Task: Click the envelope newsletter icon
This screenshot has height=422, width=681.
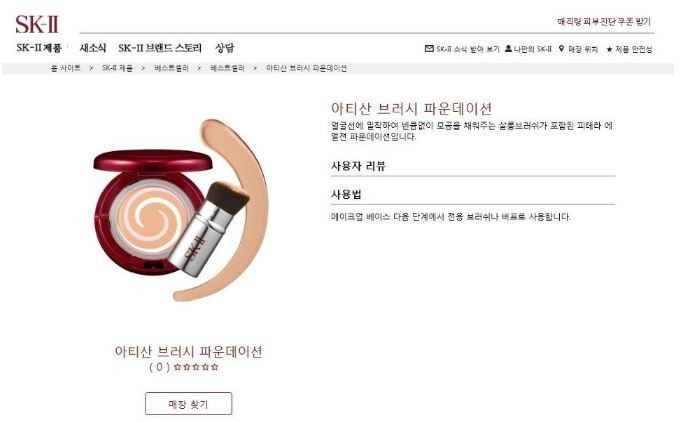Action: [429, 49]
